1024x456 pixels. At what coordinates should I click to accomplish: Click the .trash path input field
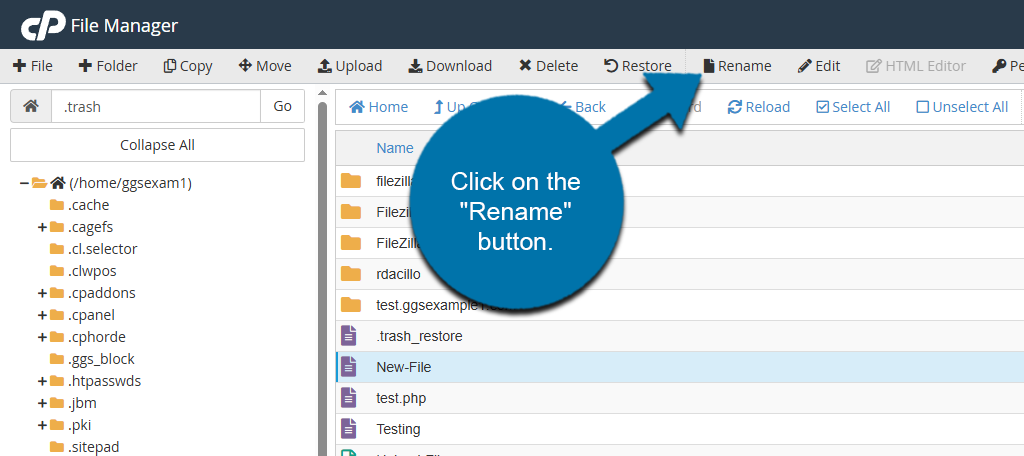point(155,106)
